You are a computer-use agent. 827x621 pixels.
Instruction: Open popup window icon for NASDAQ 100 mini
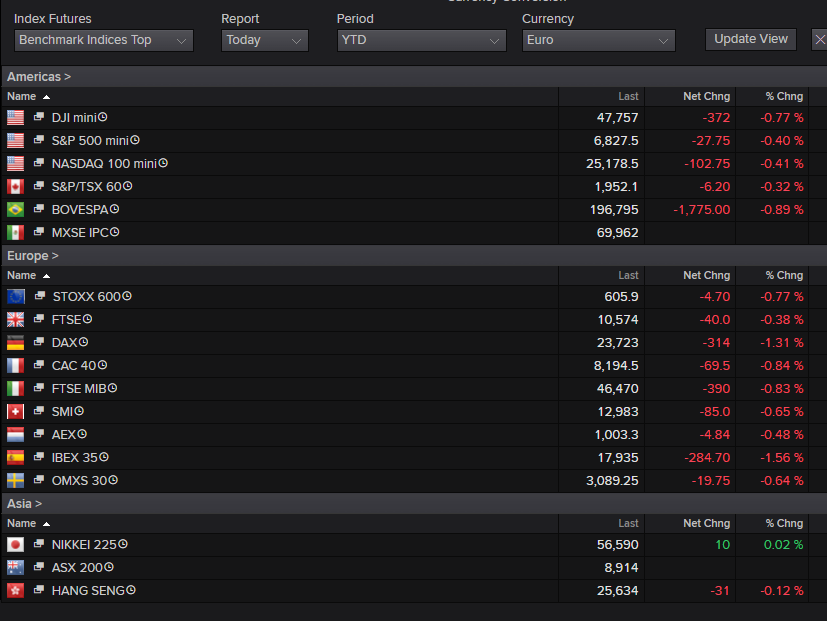coord(39,163)
